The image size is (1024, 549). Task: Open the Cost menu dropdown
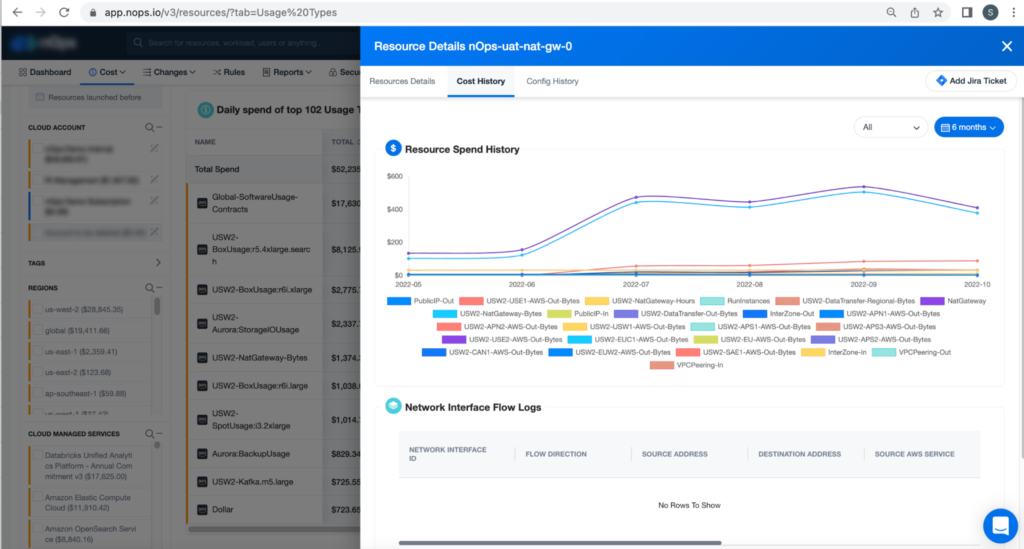coord(107,72)
